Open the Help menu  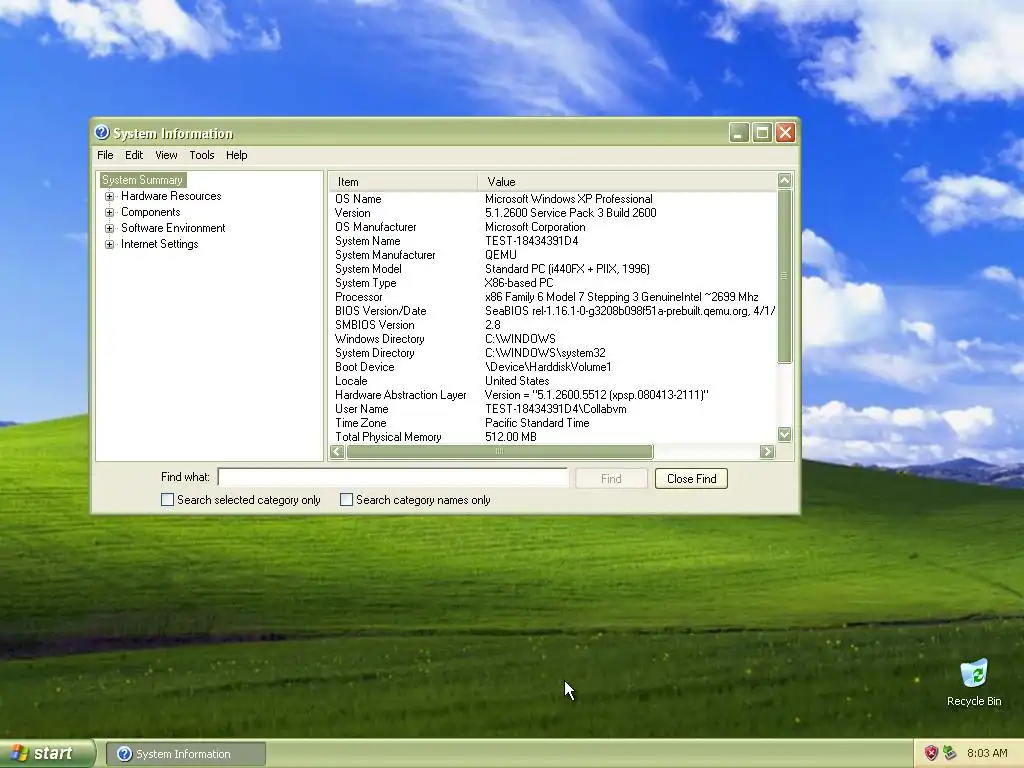236,155
